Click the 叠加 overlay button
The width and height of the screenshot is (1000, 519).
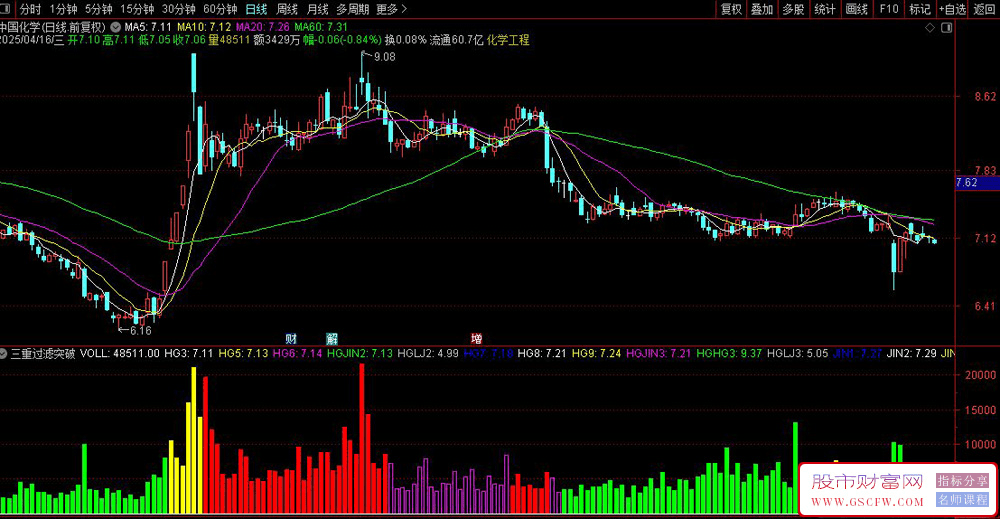tap(761, 9)
